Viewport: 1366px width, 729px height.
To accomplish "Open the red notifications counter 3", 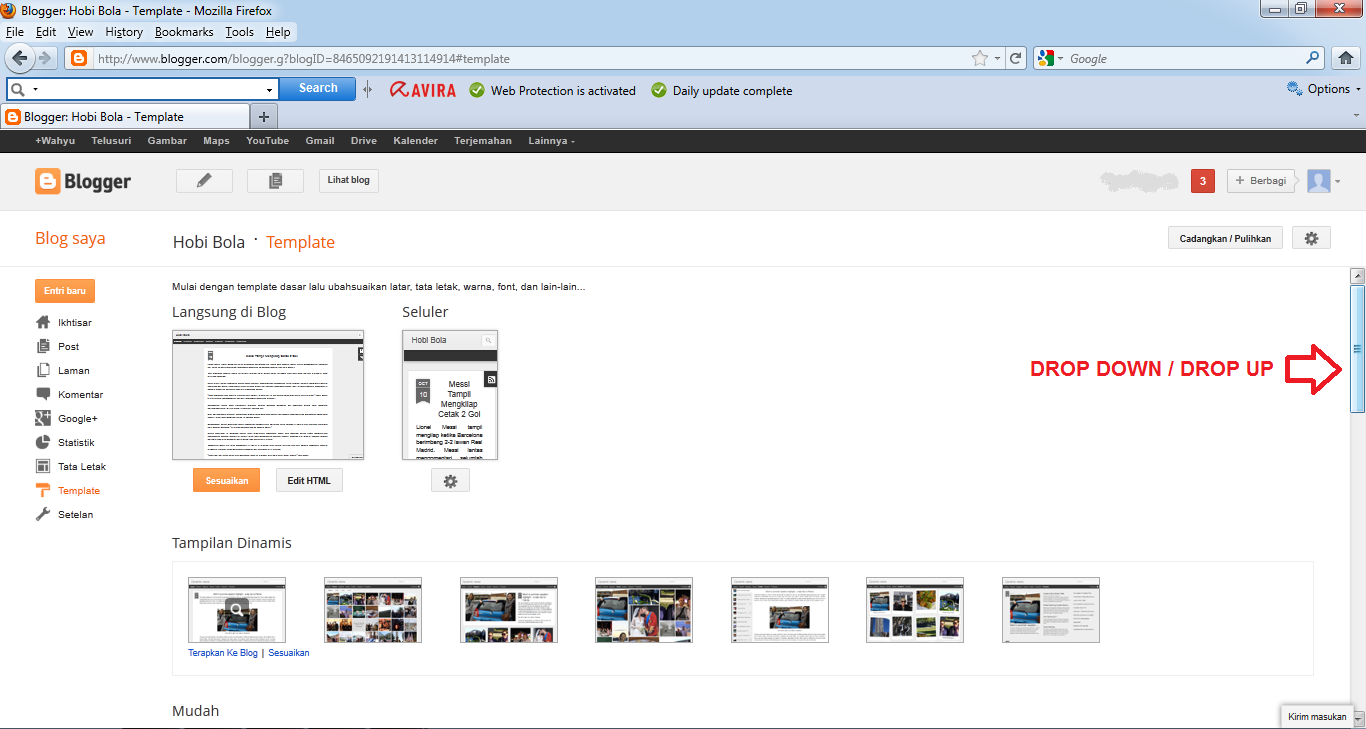I will point(1203,181).
